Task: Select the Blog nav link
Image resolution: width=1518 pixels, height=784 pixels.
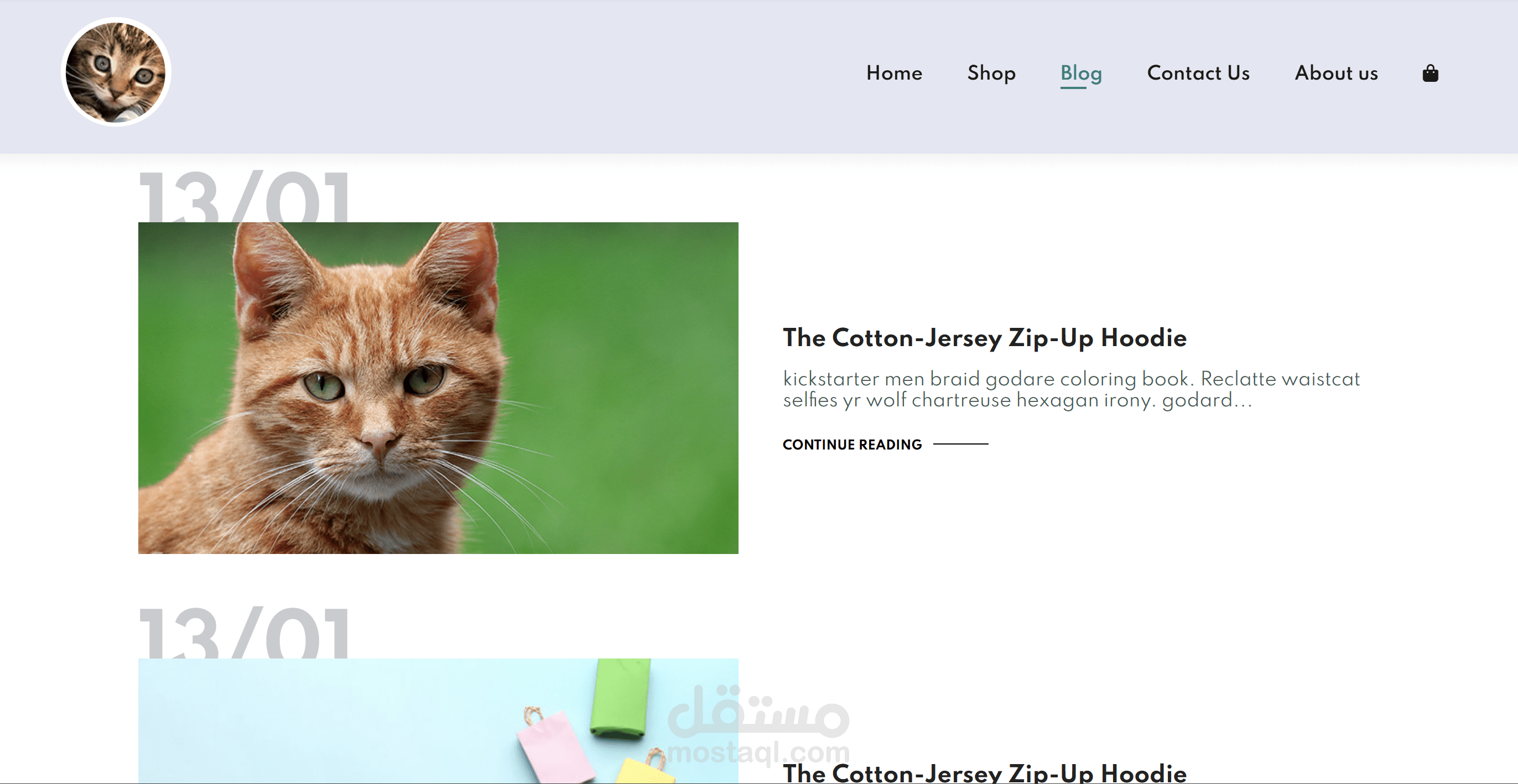Action: (1081, 73)
